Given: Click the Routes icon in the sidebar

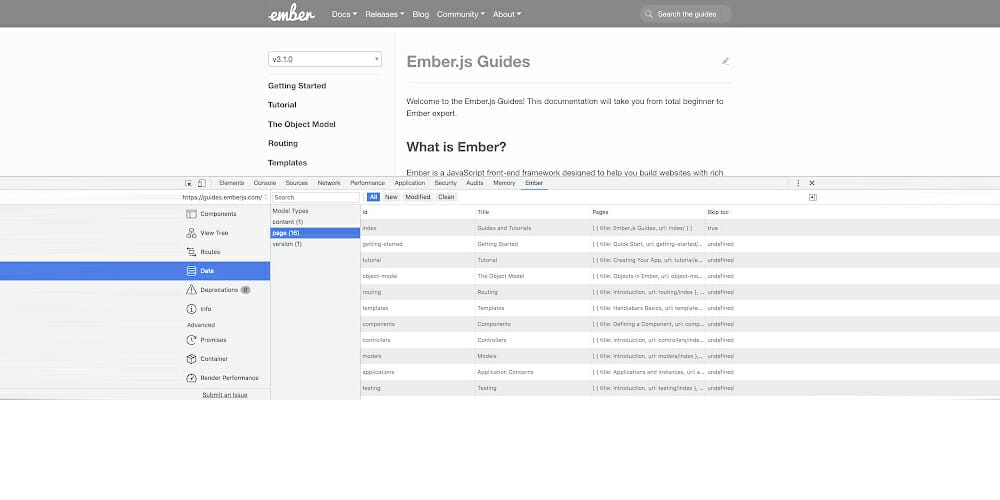Looking at the screenshot, I should click(x=191, y=252).
